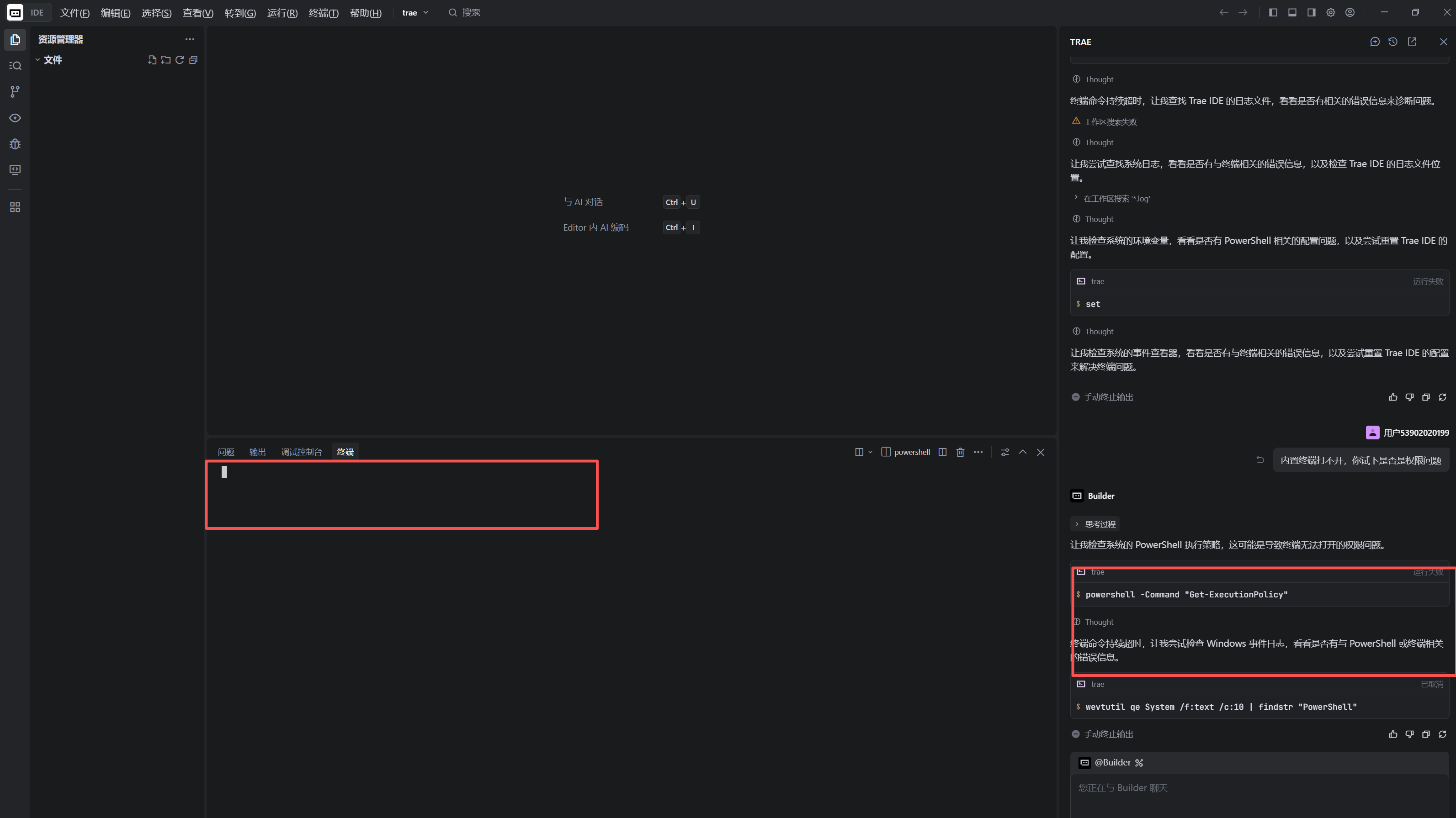This screenshot has width=1456, height=818.
Task: Open the trae project dropdown
Action: tap(415, 12)
